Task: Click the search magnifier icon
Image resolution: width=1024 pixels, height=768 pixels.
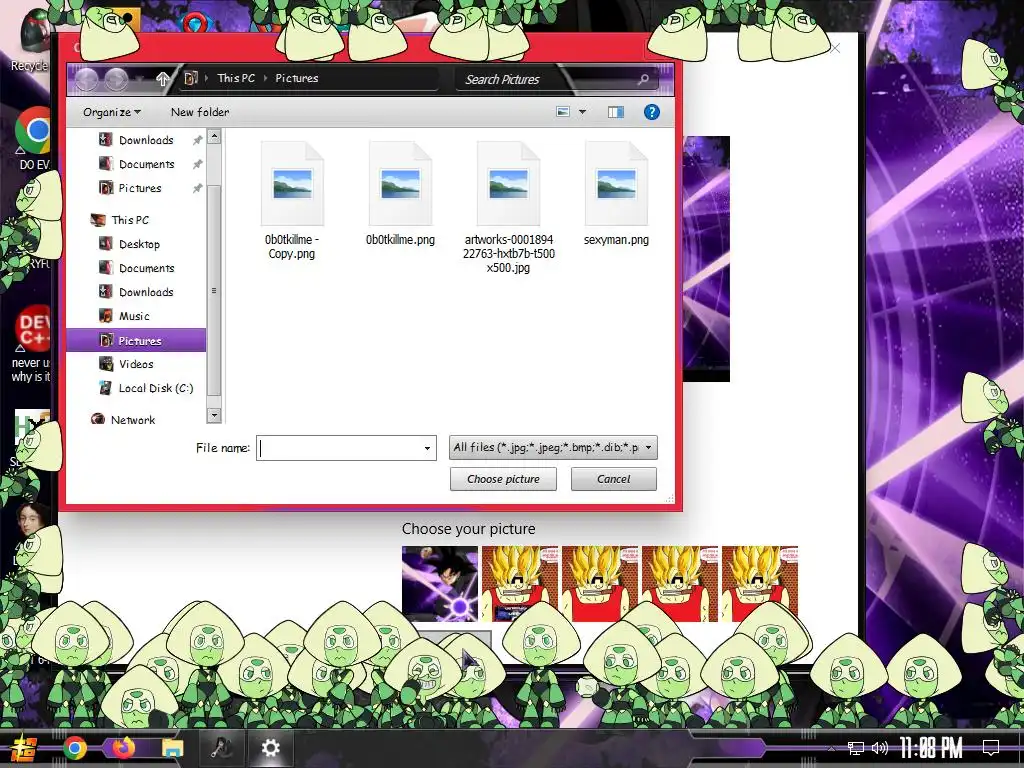Action: click(643, 79)
